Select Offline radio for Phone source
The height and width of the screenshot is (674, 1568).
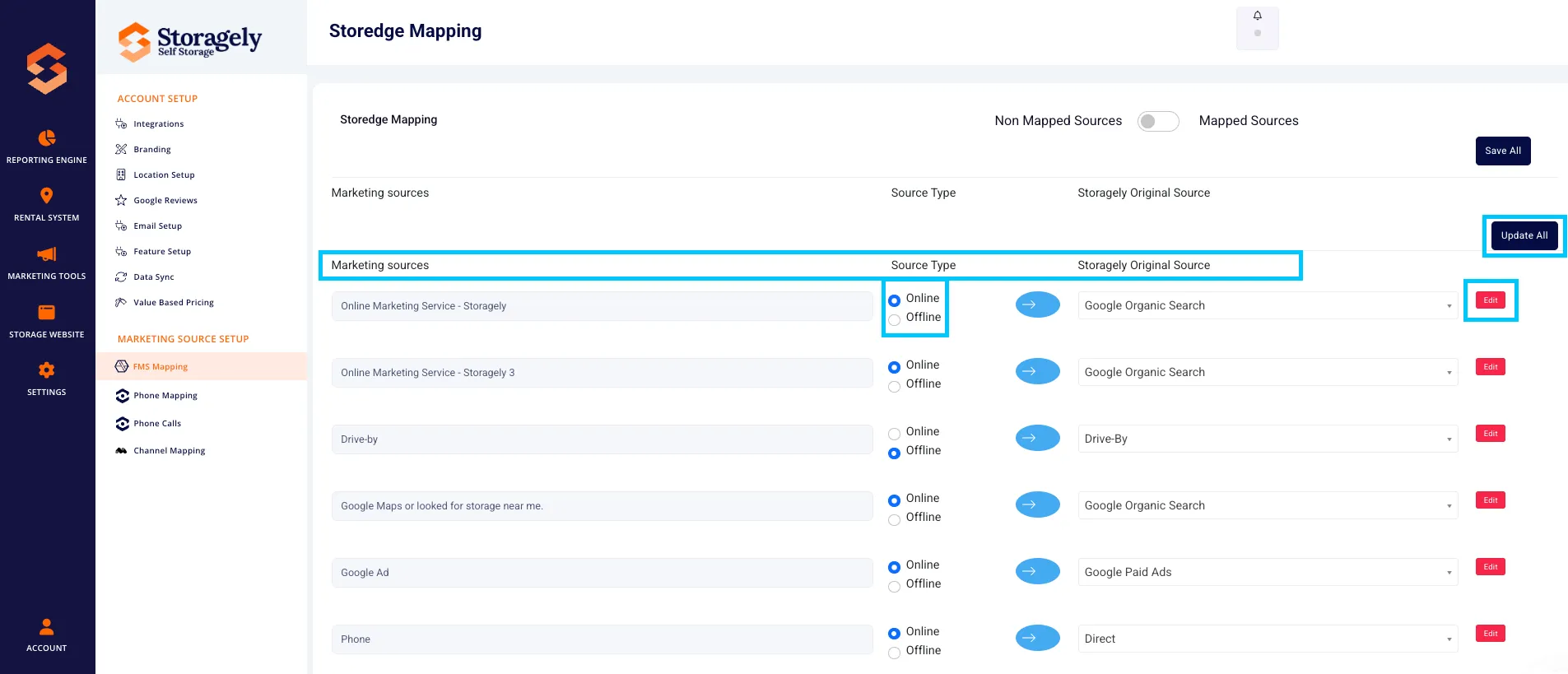point(894,653)
